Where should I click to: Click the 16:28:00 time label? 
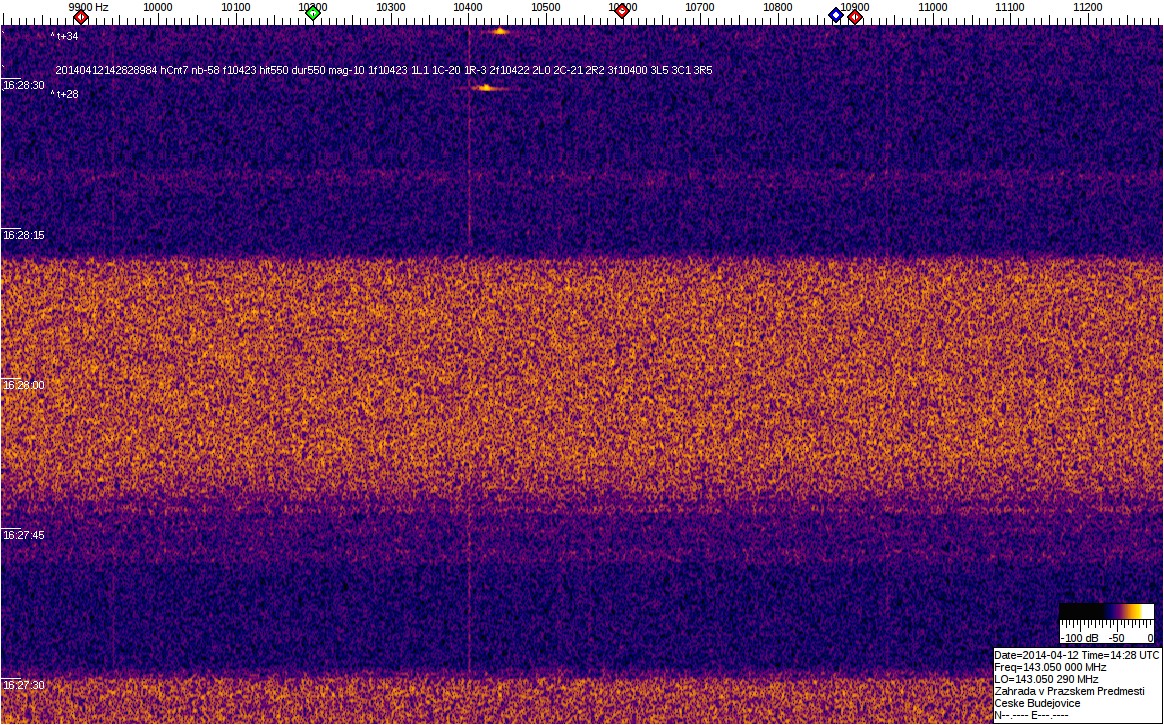(x=23, y=385)
